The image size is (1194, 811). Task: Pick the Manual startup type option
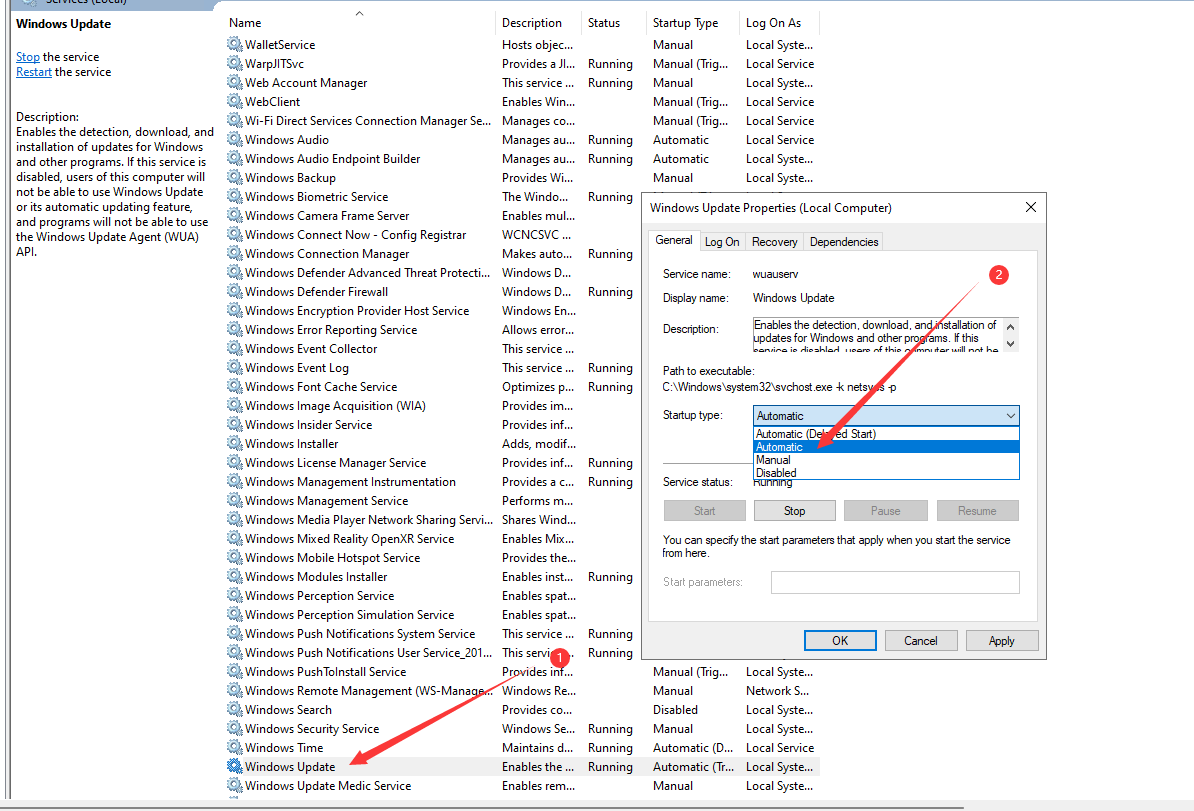(x=774, y=460)
